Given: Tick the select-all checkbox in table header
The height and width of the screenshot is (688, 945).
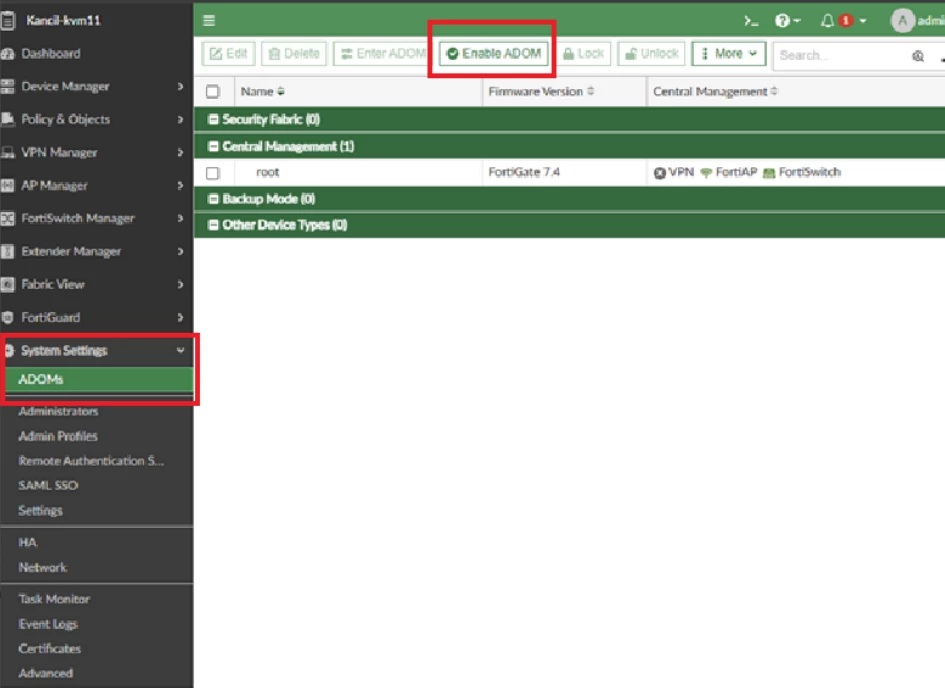Looking at the screenshot, I should (x=213, y=92).
